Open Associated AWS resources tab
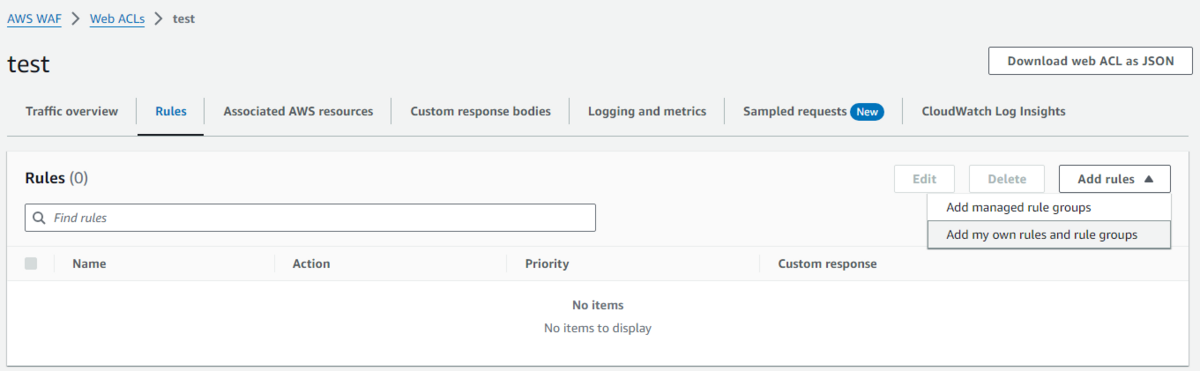Screen dimensions: 1200x371 click(298, 111)
